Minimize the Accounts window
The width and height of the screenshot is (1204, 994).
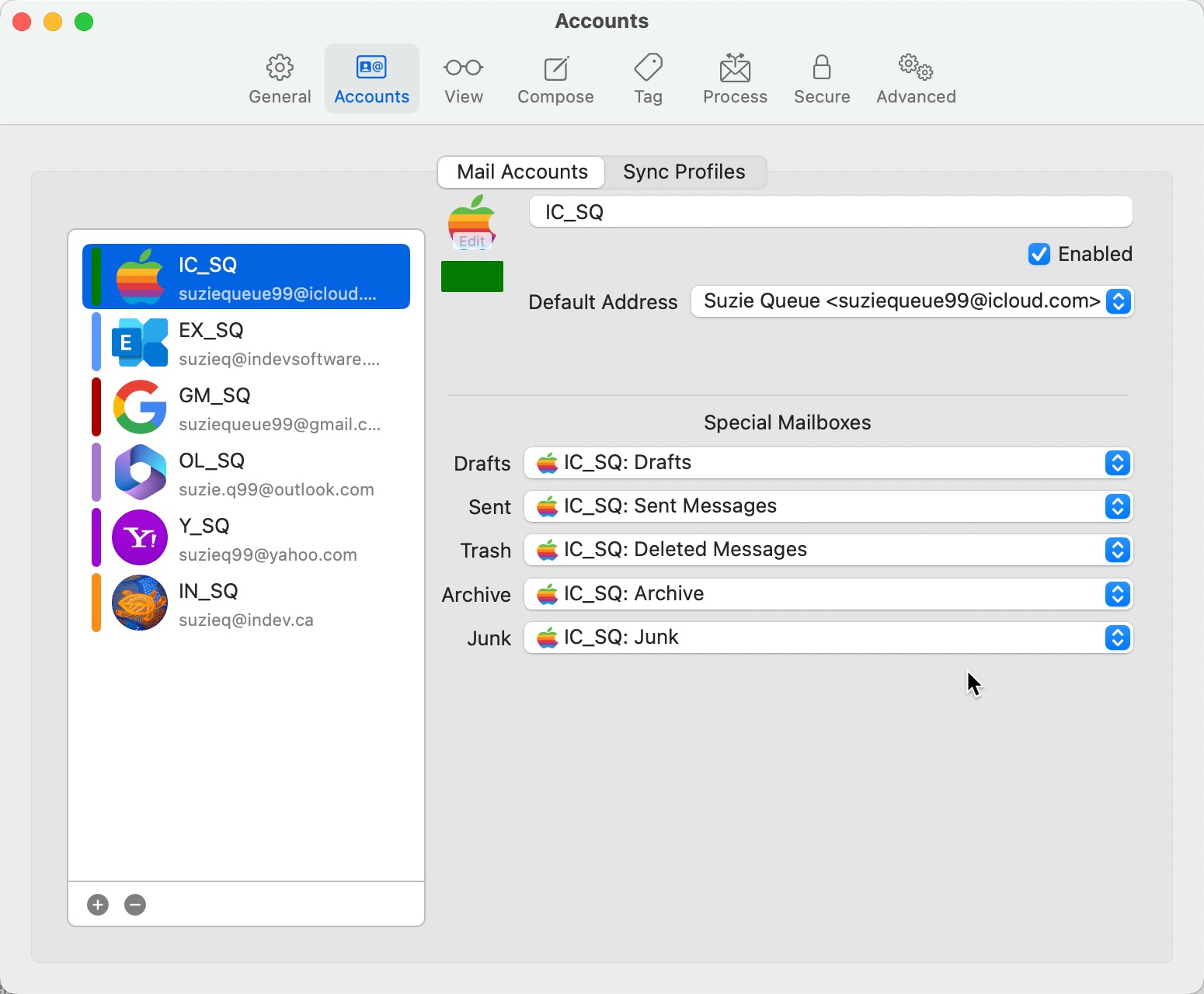point(53,22)
